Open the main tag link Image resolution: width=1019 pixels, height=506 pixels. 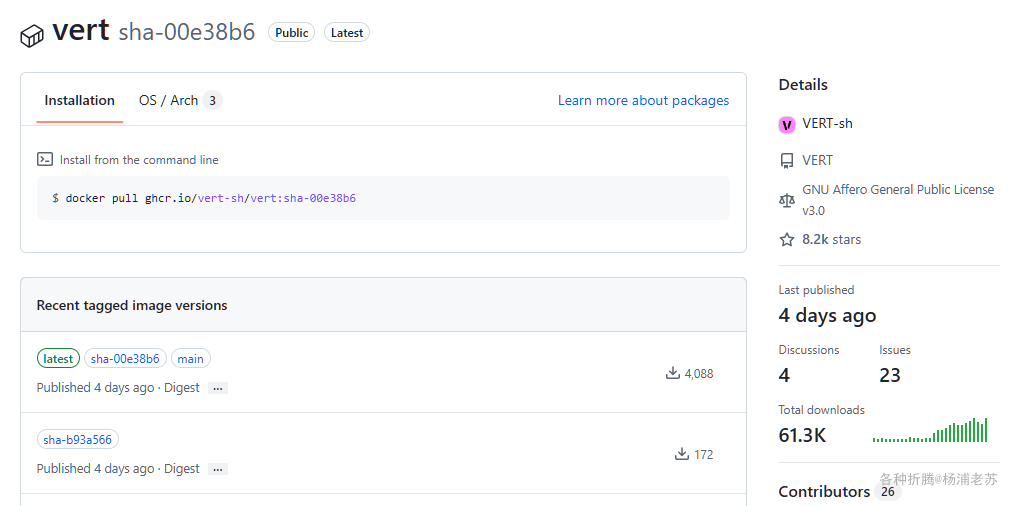(190, 359)
